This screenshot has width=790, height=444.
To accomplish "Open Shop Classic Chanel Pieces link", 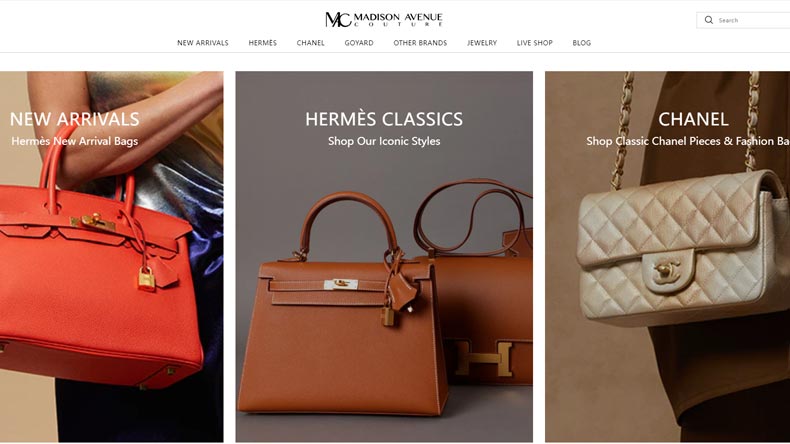I will pos(688,141).
